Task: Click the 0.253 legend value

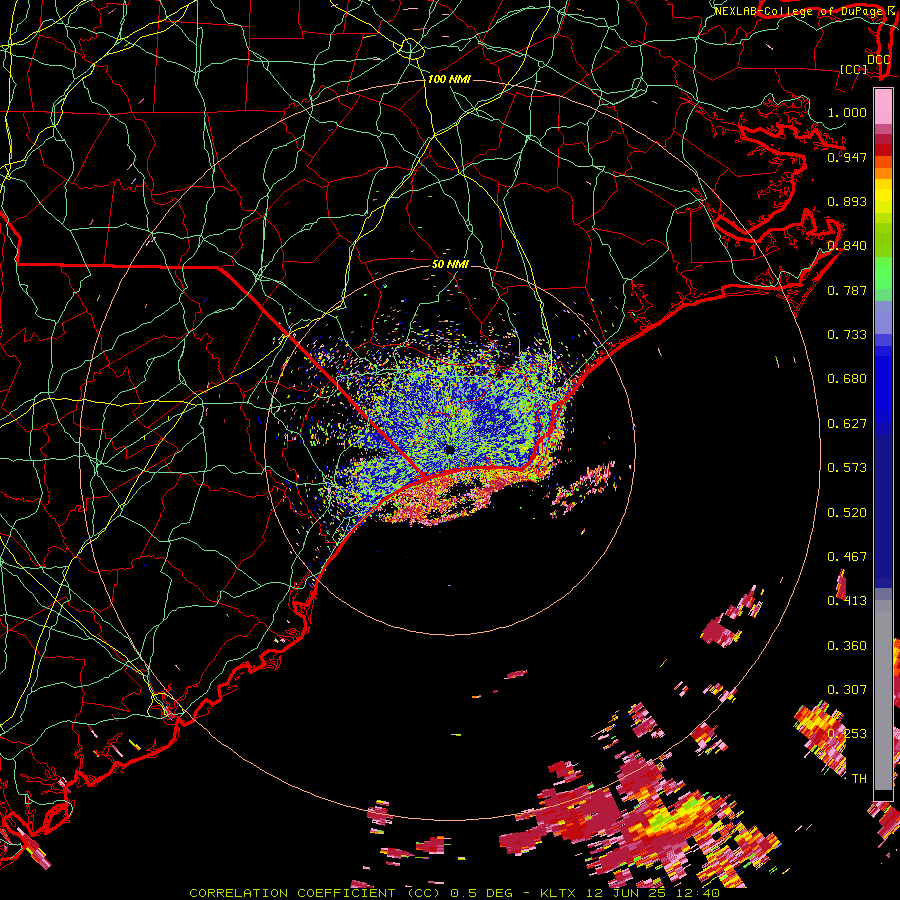Action: (x=847, y=734)
